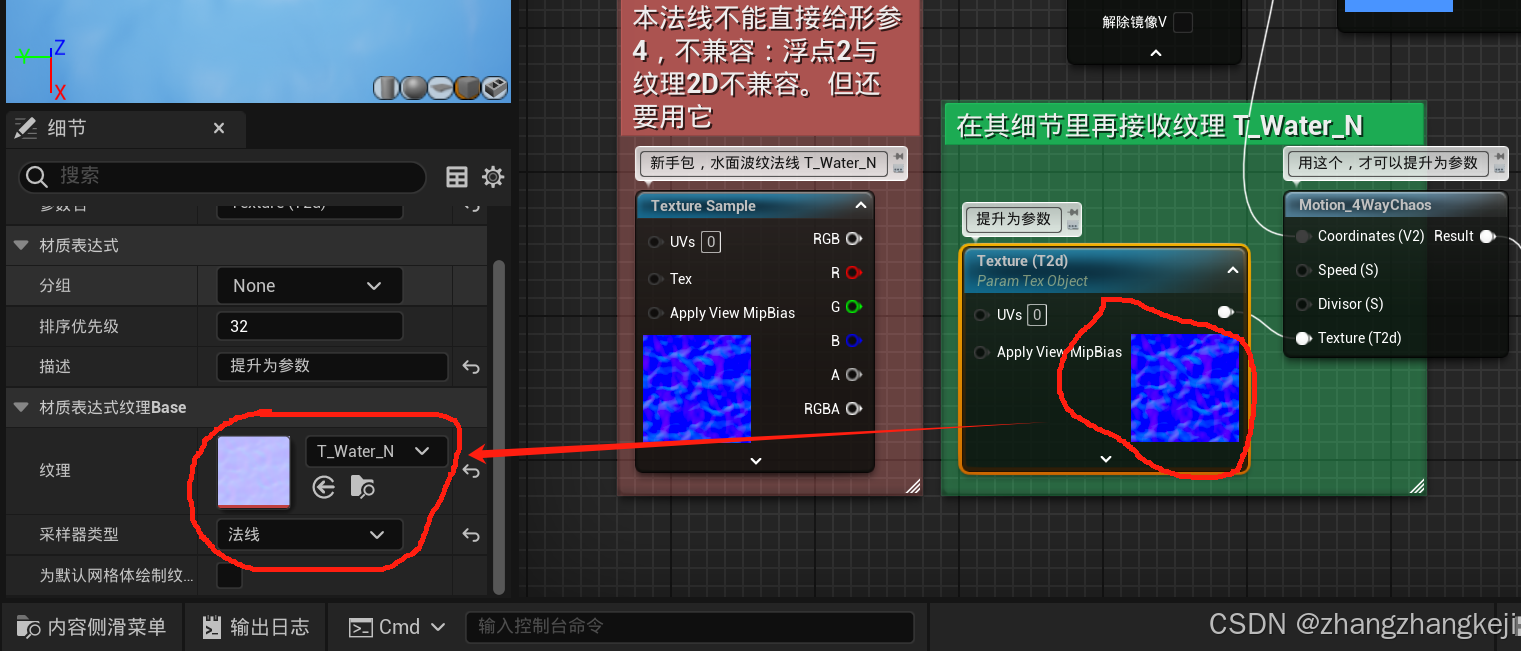Viewport: 1521px width, 651px height.
Task: Collapse the Texture Sample node header
Action: (x=858, y=205)
